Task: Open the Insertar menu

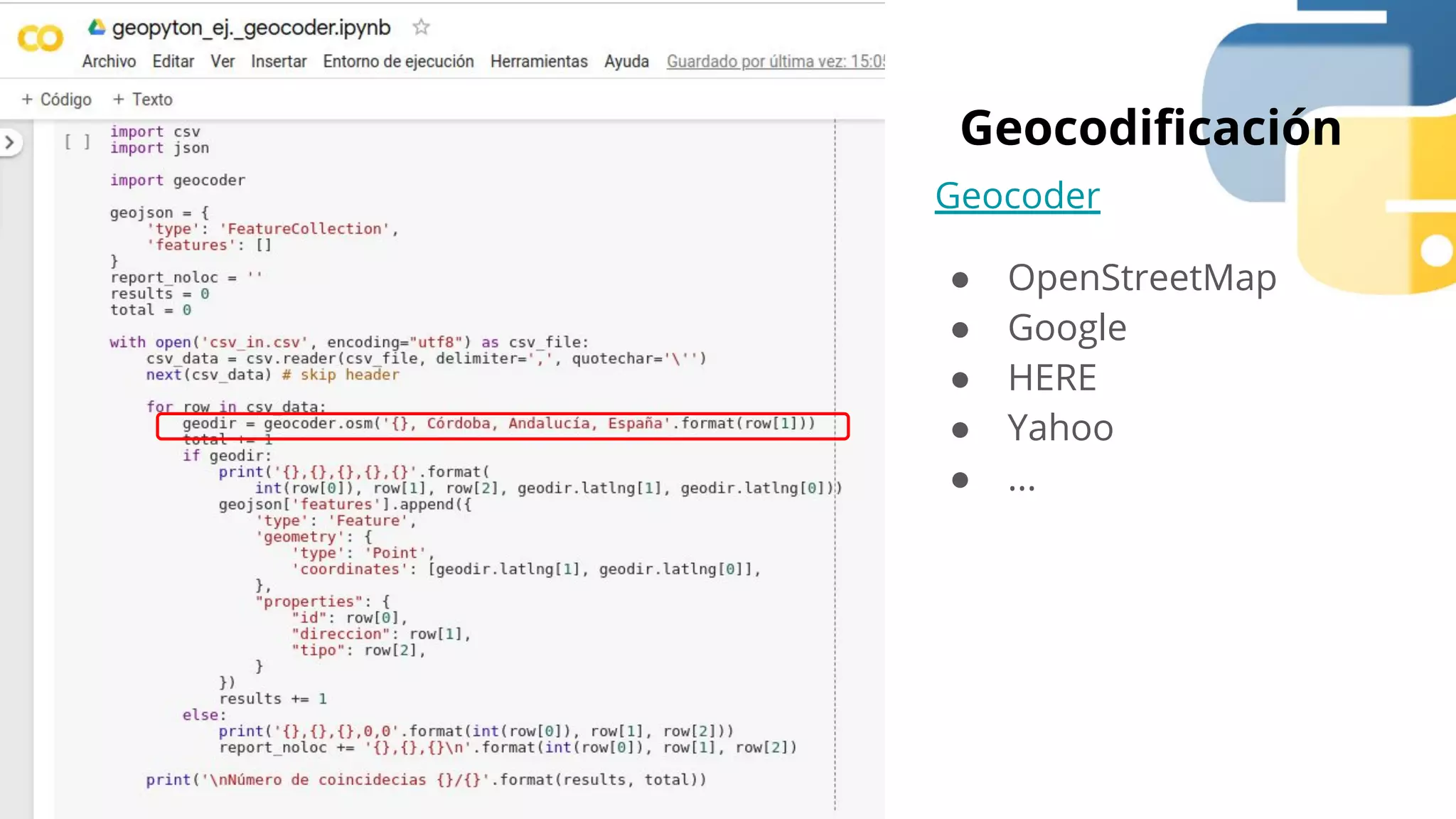Action: pos(279,61)
